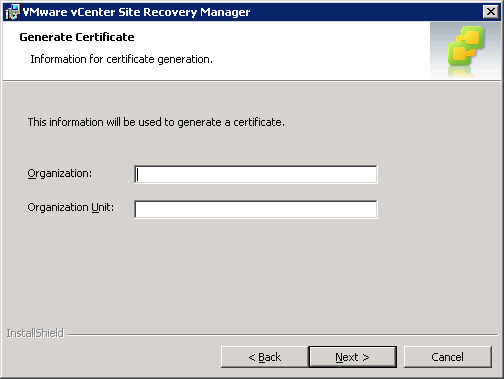Image resolution: width=504 pixels, height=379 pixels.
Task: Click the Generate Certificate heading
Action: [77, 37]
